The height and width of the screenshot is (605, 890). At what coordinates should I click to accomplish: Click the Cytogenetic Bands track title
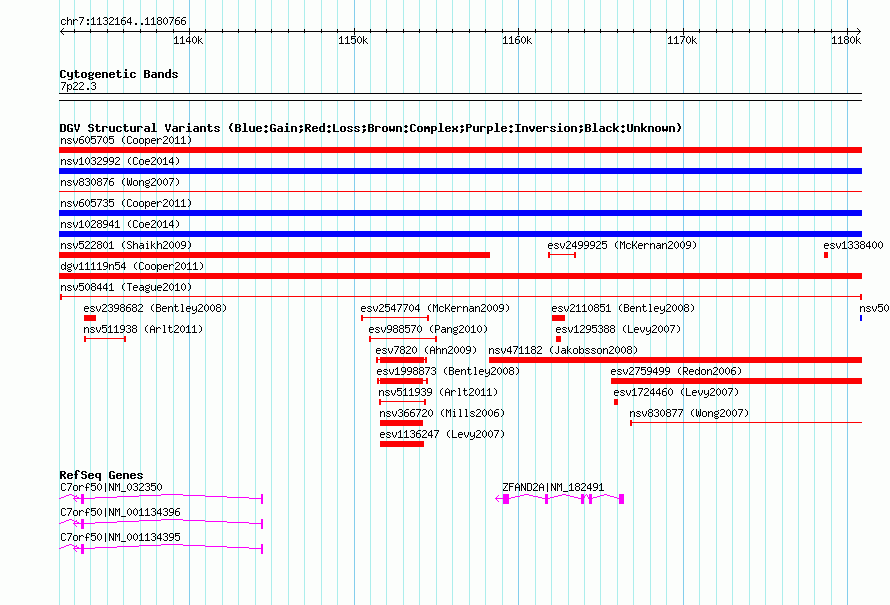pyautogui.click(x=119, y=74)
